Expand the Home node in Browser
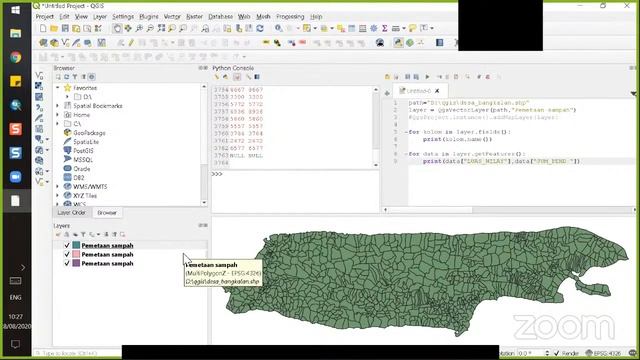The image size is (640, 360). (58, 115)
